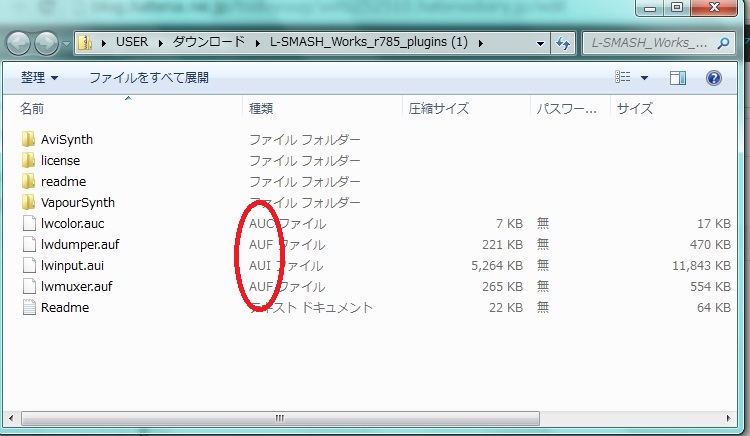Screen dimensions: 750x436
Task: Click 221 KB compressed size value
Action: click(502, 245)
